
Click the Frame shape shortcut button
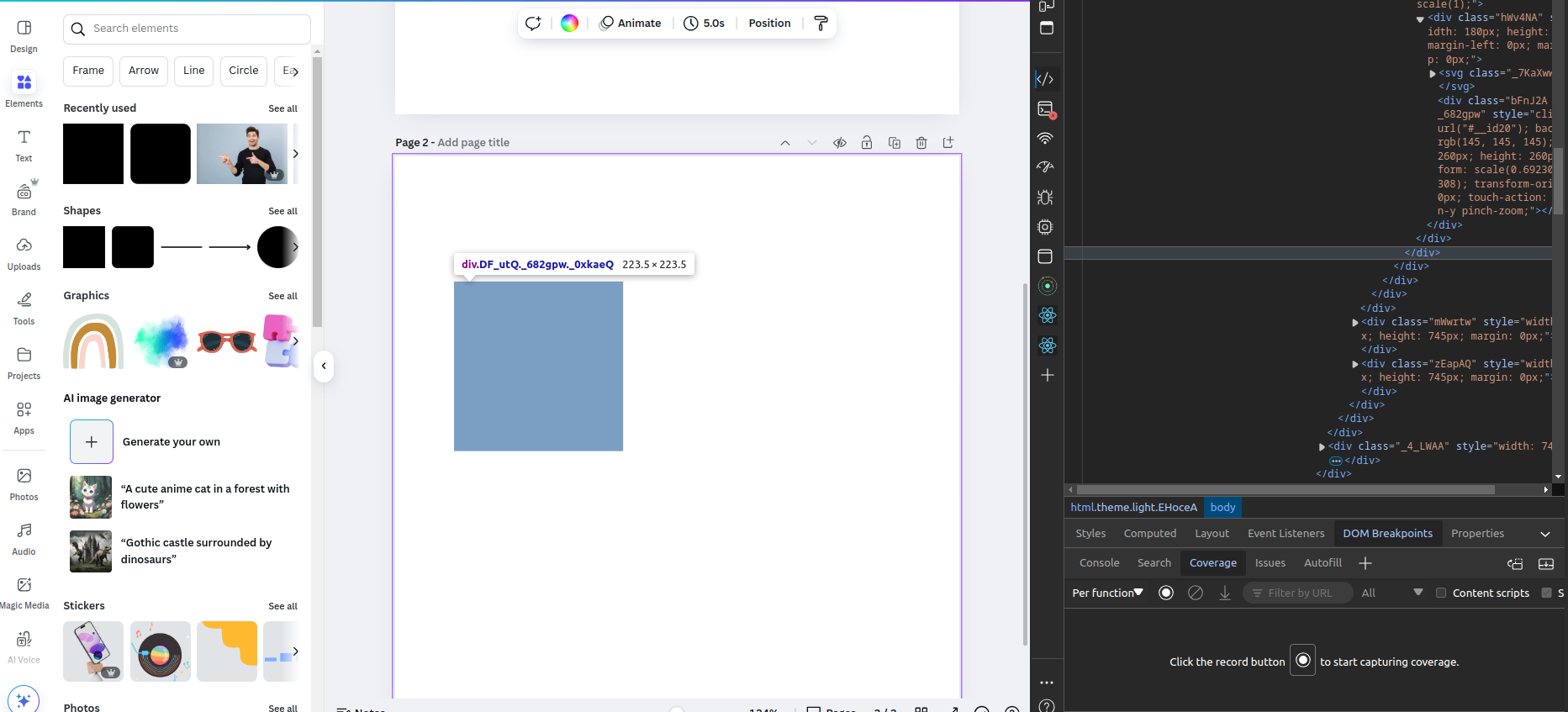point(88,71)
